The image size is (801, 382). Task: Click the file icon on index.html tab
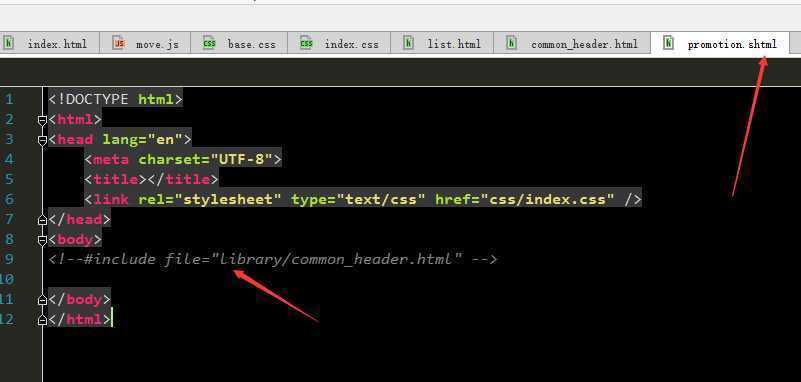[8, 43]
